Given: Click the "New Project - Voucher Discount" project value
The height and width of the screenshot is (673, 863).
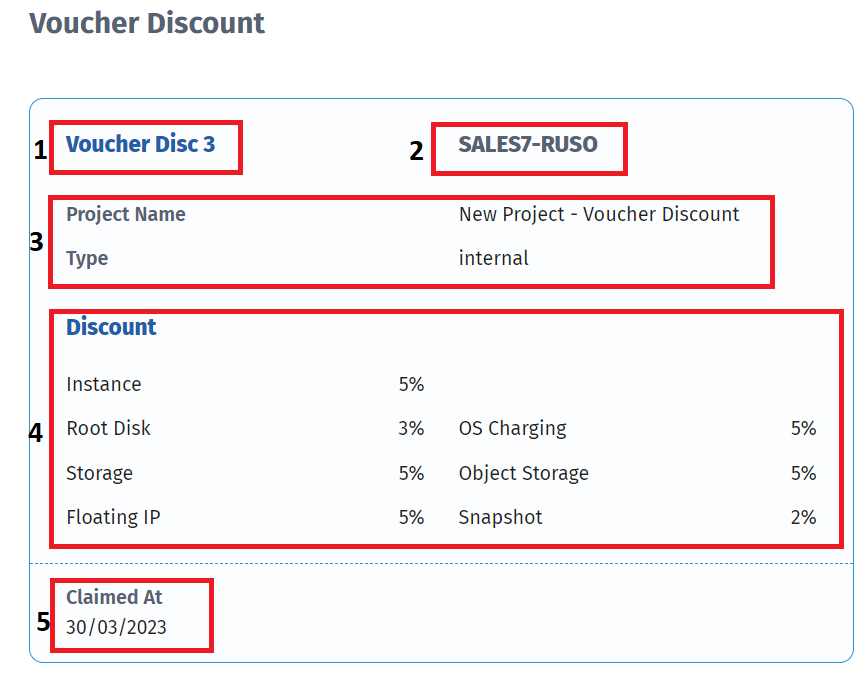Looking at the screenshot, I should coord(599,214).
